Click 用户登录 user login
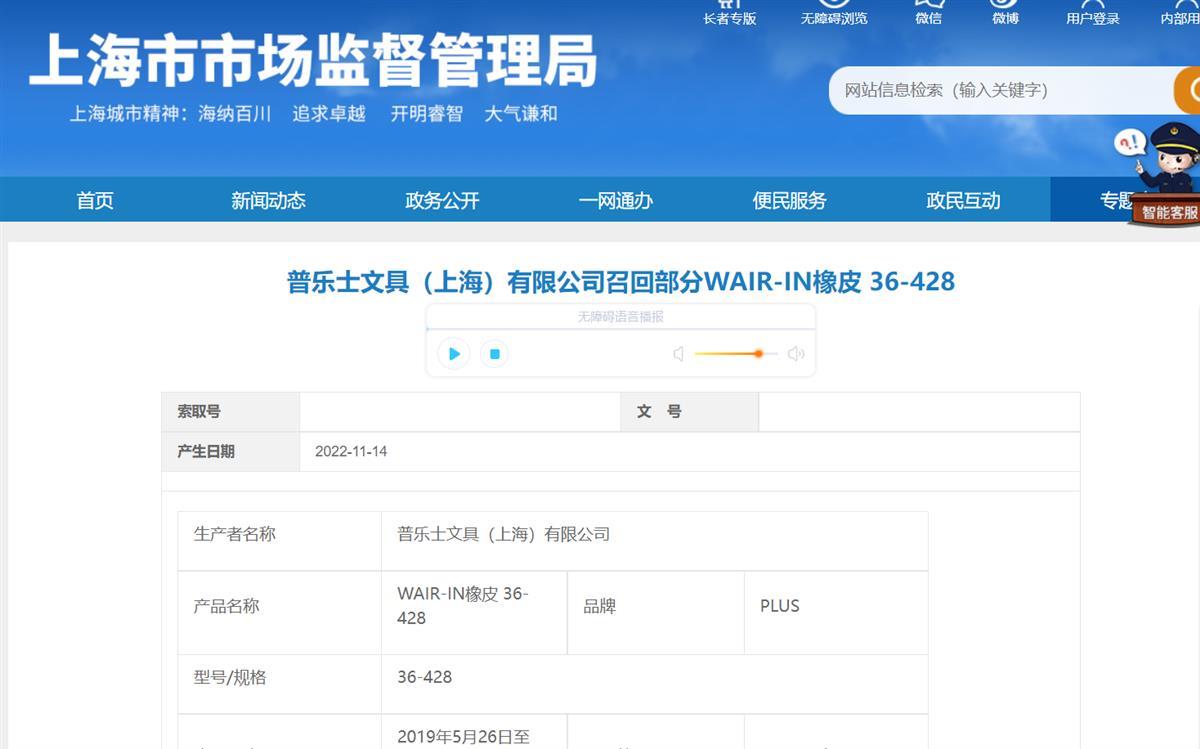This screenshot has height=749, width=1200. tap(1092, 13)
